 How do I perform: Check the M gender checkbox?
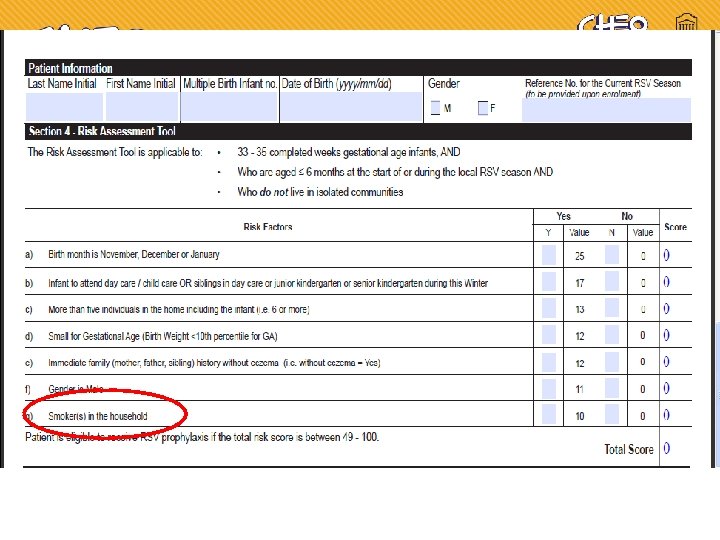tap(435, 108)
